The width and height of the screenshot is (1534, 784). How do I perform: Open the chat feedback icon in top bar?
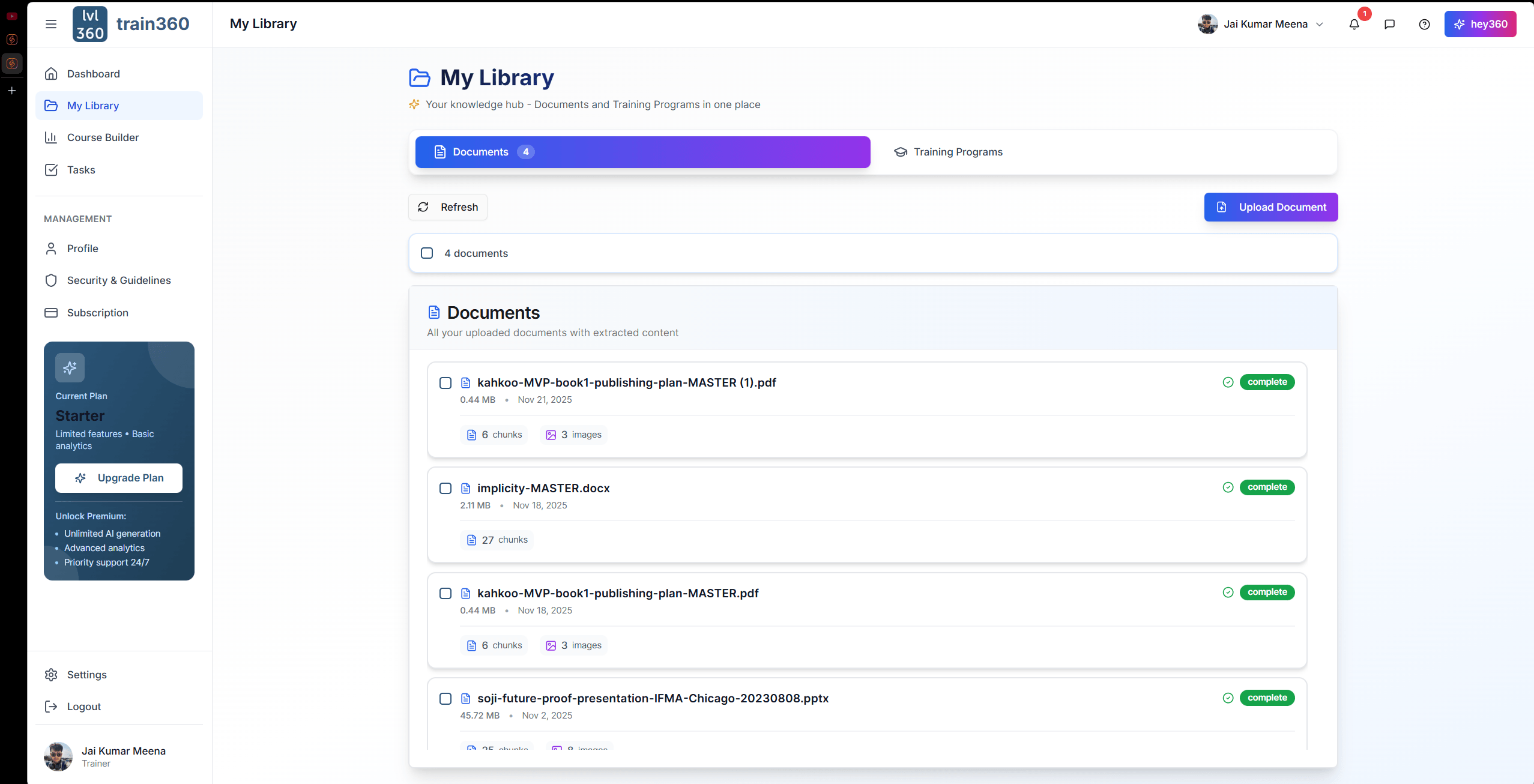[x=1390, y=24]
